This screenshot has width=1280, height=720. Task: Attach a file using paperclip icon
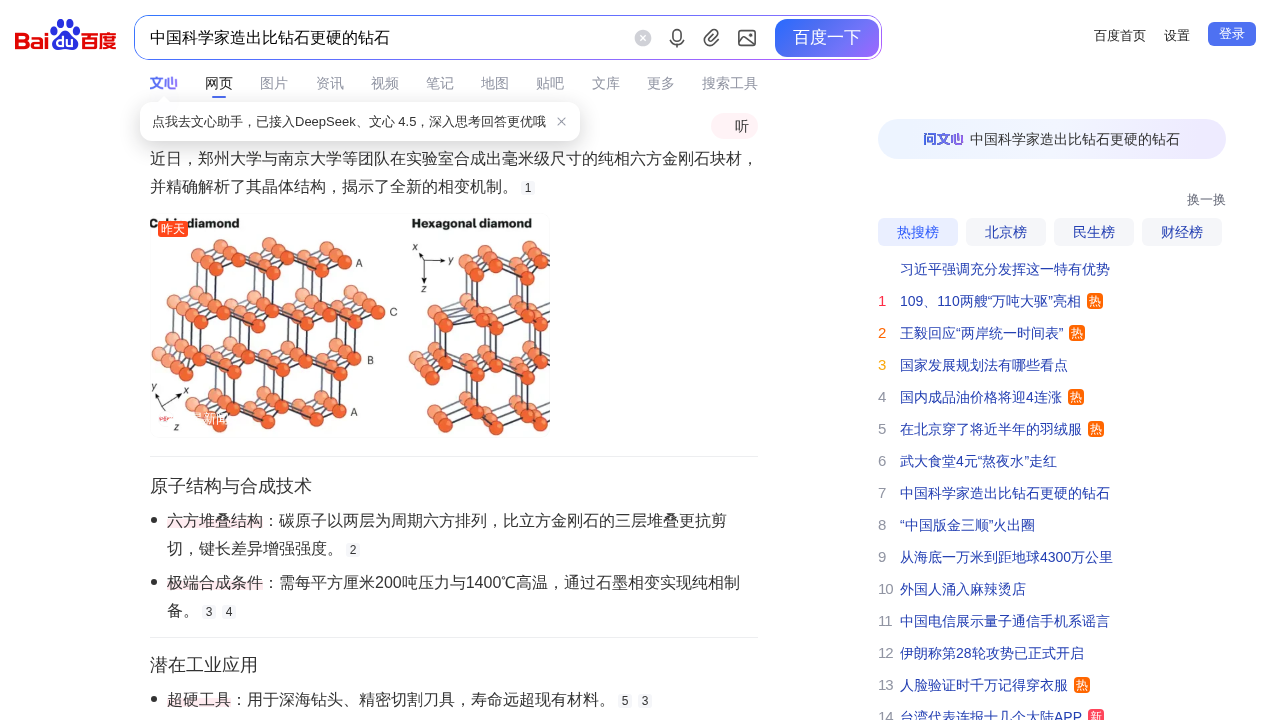point(711,38)
